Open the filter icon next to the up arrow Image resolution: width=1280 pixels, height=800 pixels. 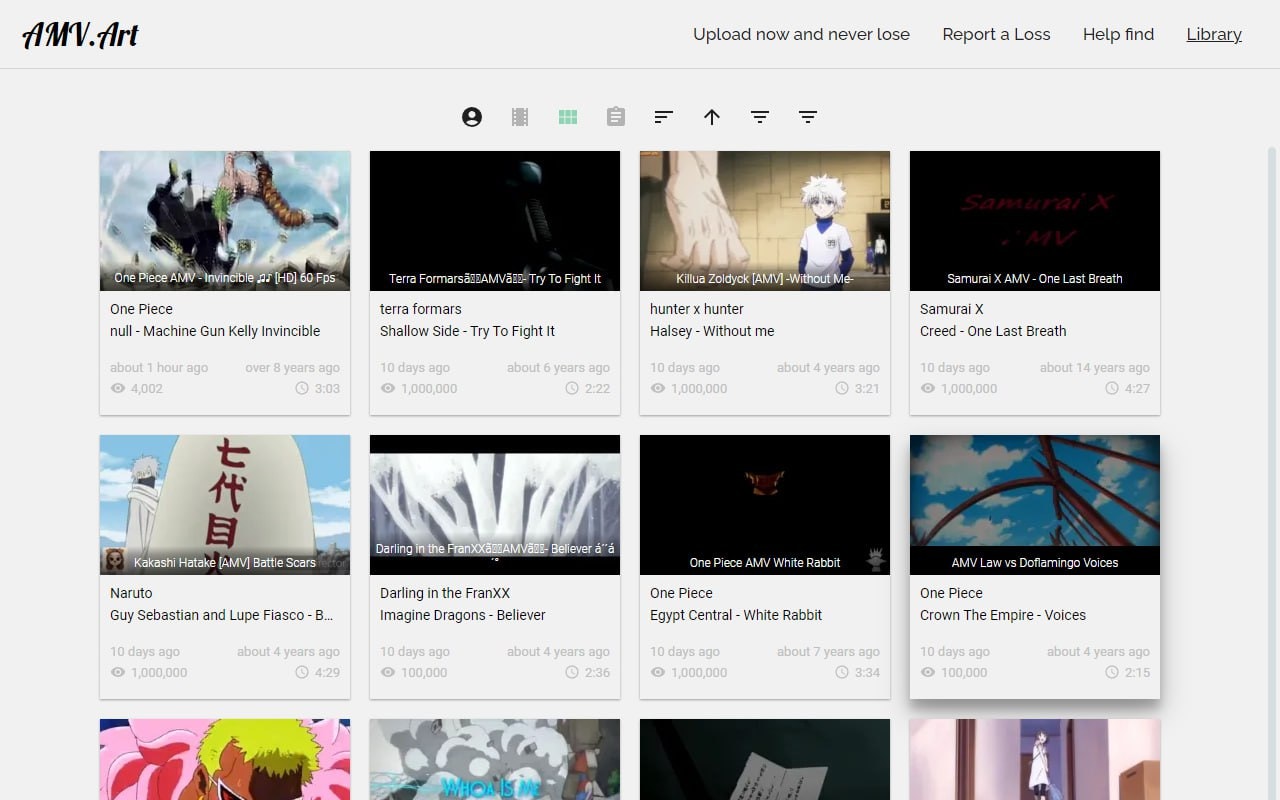pyautogui.click(x=760, y=117)
